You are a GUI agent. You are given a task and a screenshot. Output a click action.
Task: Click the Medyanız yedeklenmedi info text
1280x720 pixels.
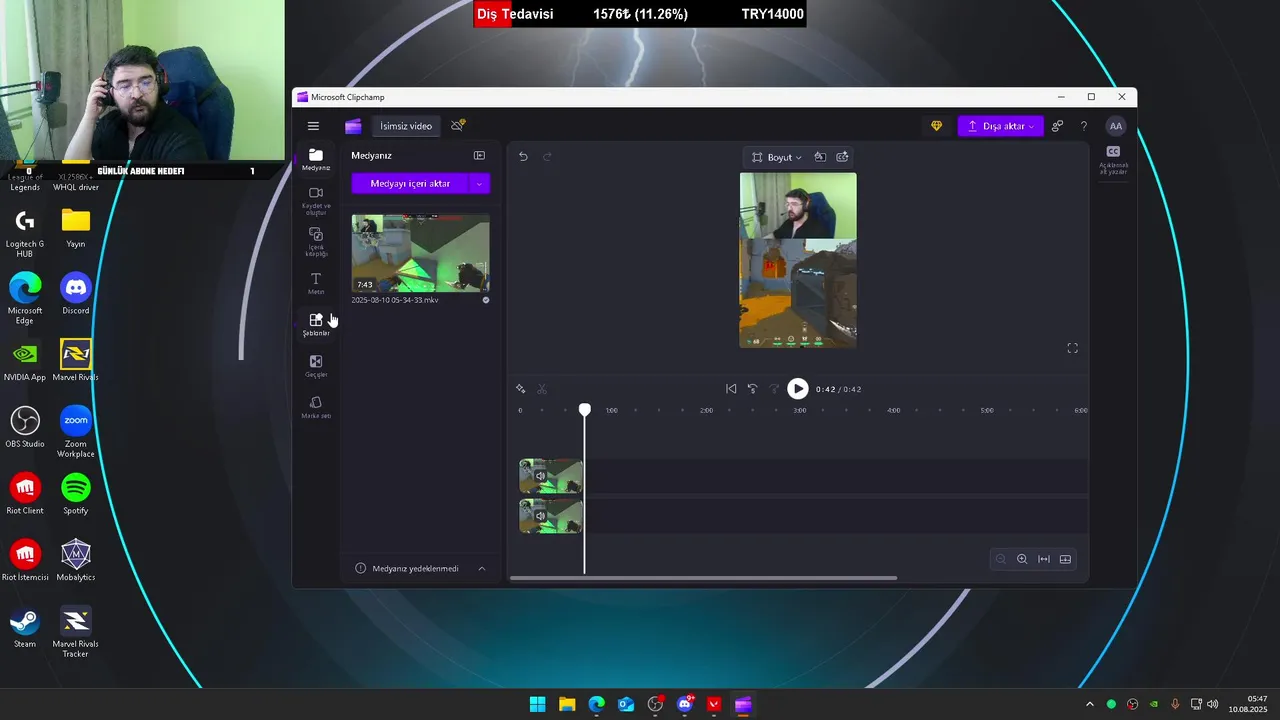pyautogui.click(x=415, y=568)
